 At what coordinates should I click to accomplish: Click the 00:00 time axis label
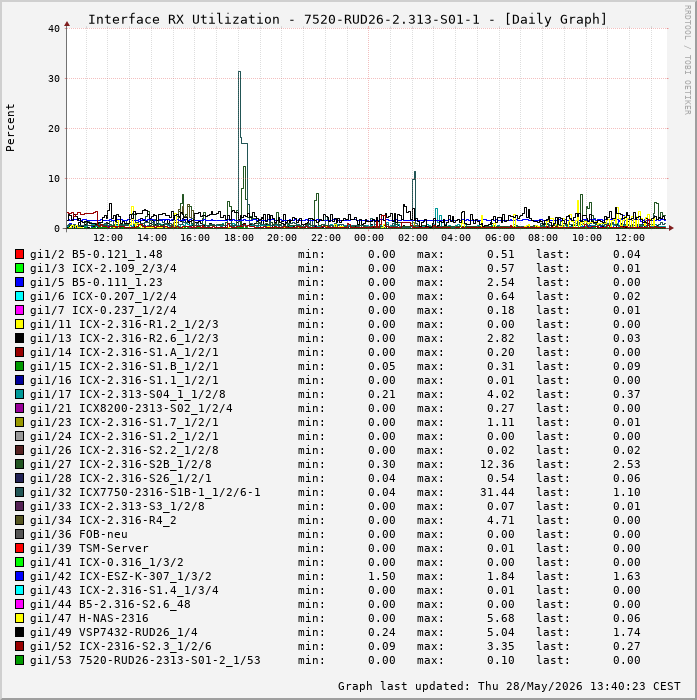[369, 238]
